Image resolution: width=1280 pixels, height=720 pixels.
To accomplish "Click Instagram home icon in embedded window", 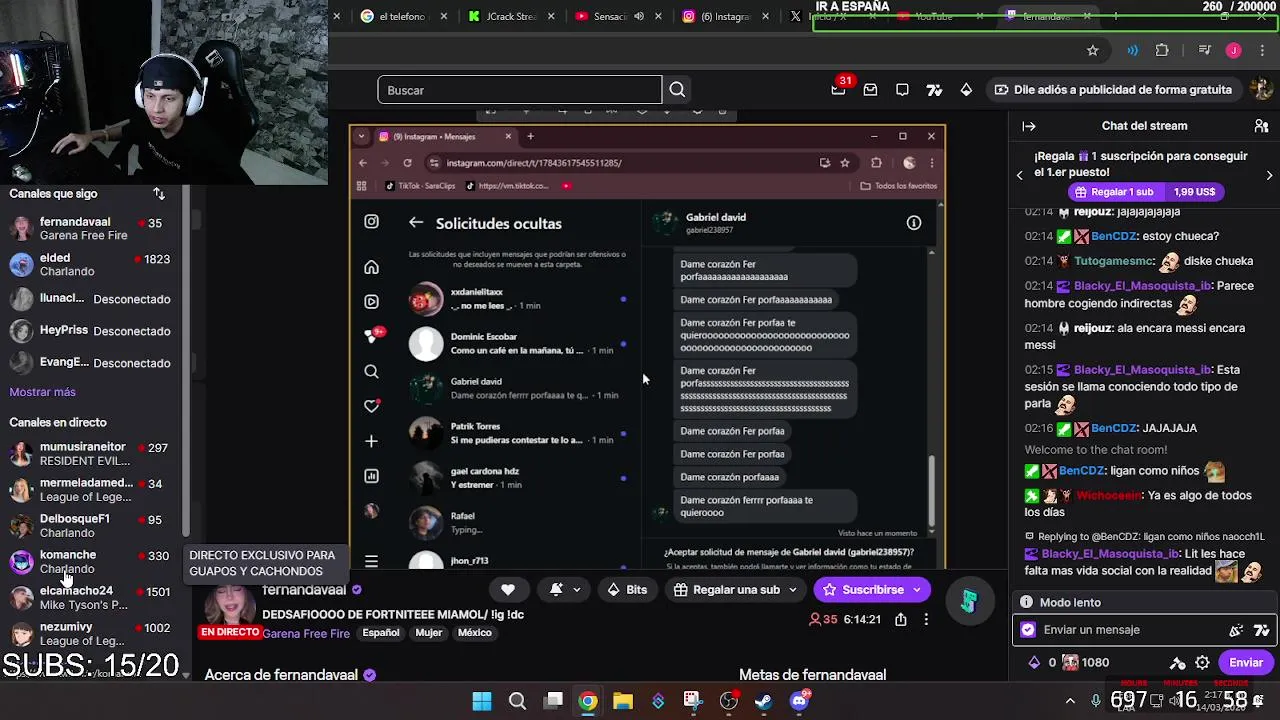I will coord(371,267).
